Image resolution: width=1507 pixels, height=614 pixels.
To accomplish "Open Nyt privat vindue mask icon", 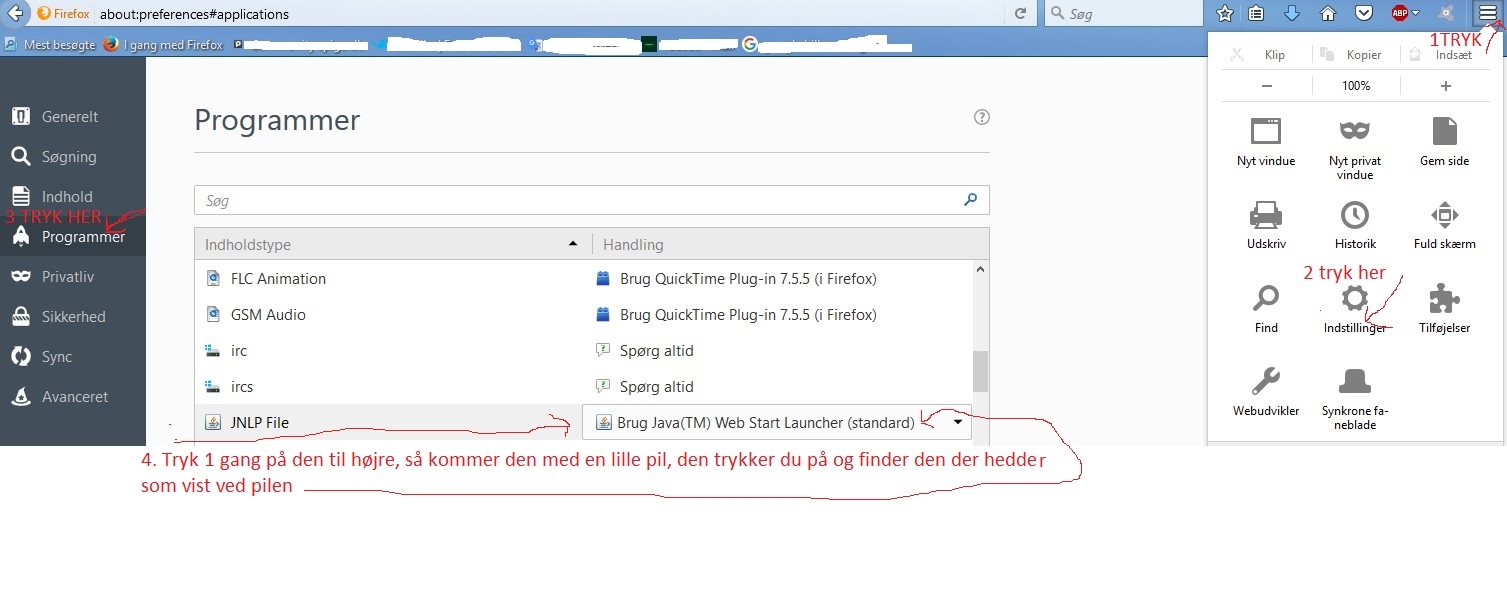I will click(x=1354, y=132).
